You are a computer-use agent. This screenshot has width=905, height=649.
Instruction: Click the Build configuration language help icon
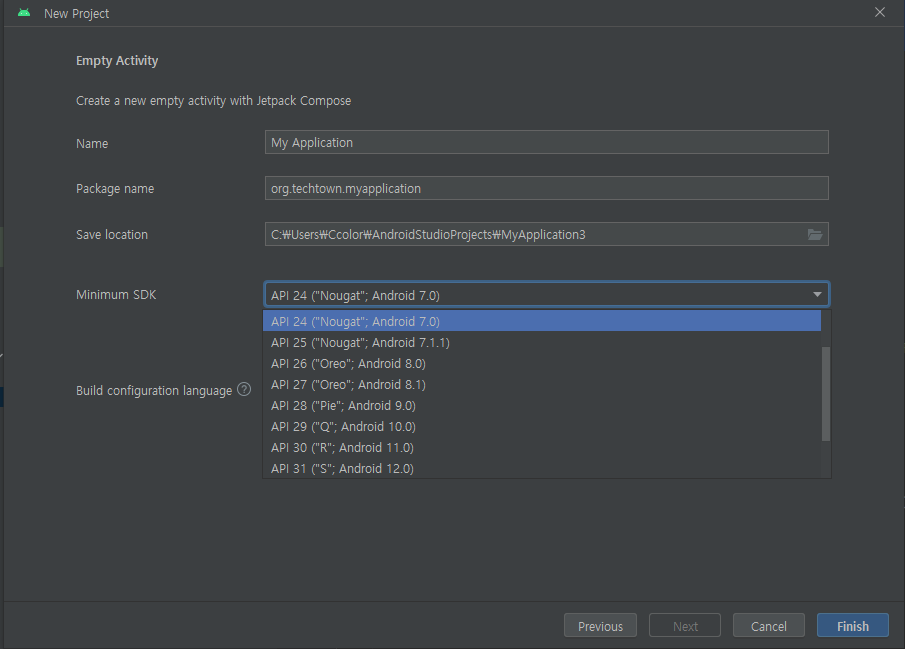pyautogui.click(x=244, y=390)
